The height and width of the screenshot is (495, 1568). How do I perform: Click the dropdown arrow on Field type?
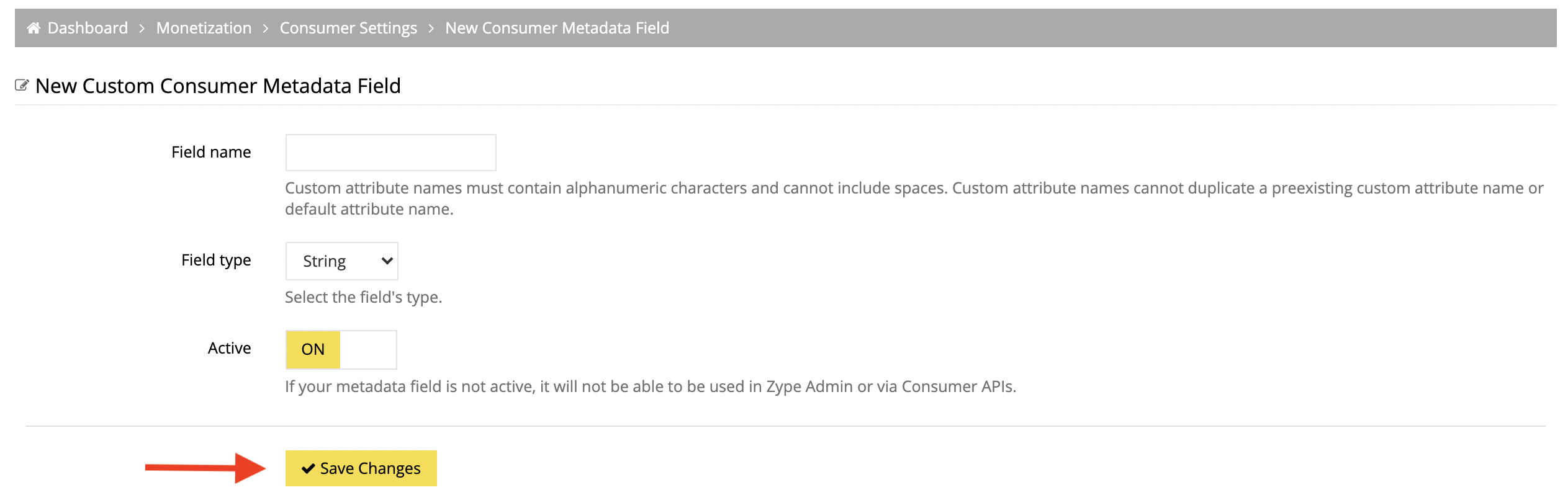pos(387,261)
